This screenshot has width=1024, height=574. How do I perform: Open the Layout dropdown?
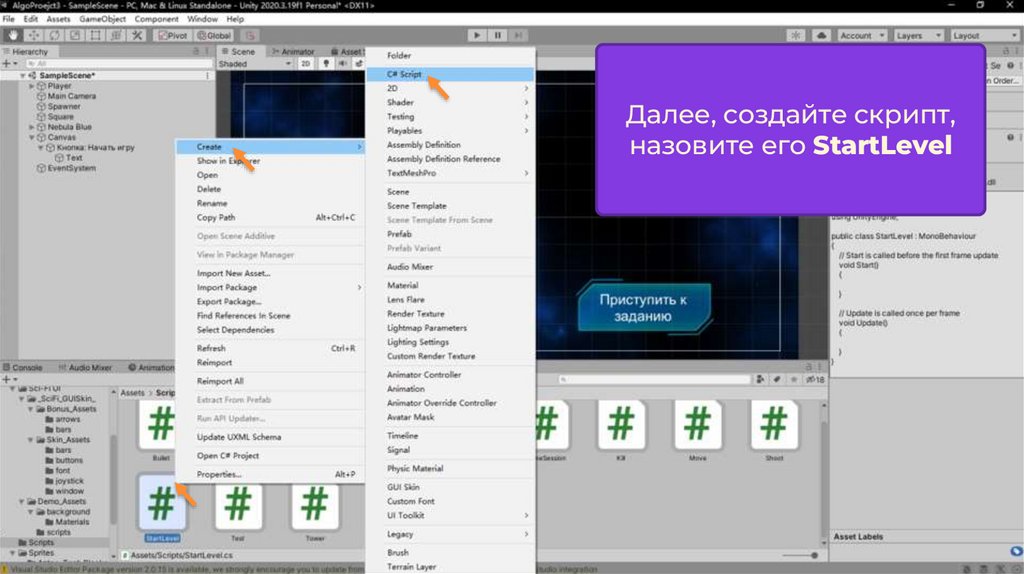coord(985,35)
